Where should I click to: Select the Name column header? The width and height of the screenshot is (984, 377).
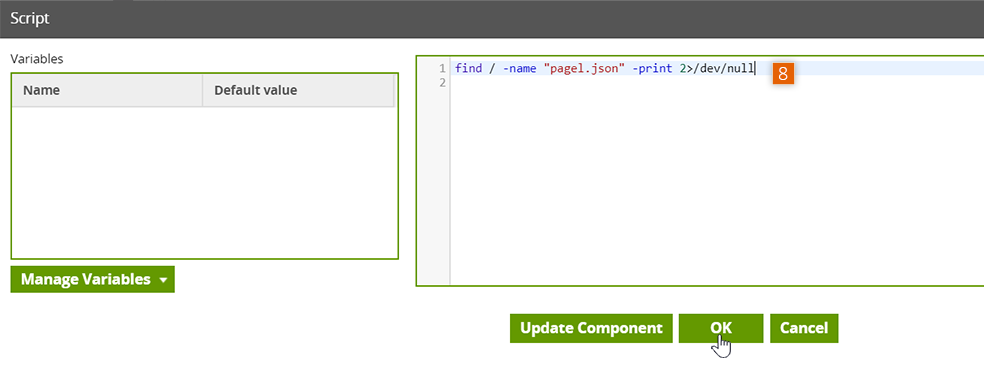click(x=107, y=90)
